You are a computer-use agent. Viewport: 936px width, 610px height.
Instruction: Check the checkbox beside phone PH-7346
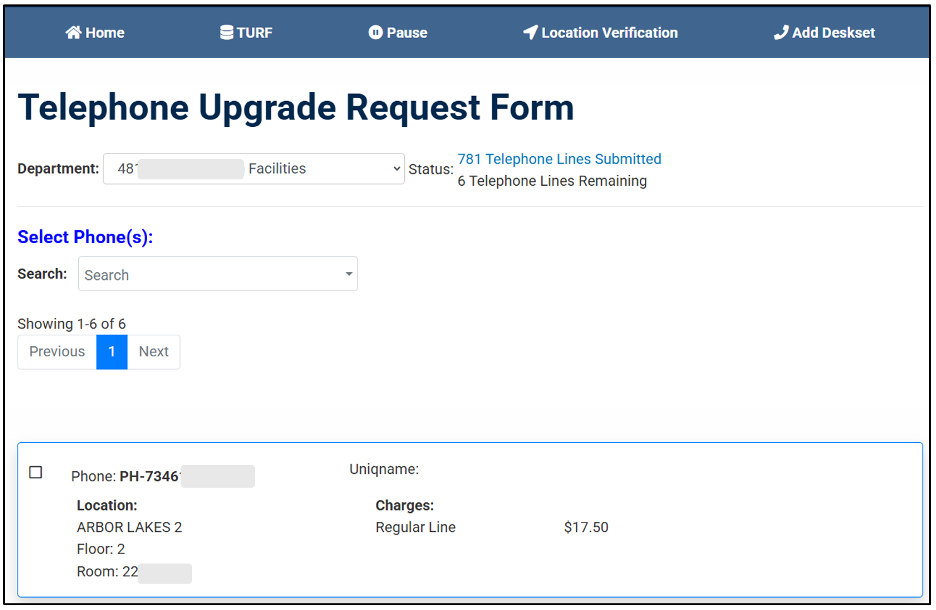(x=35, y=471)
